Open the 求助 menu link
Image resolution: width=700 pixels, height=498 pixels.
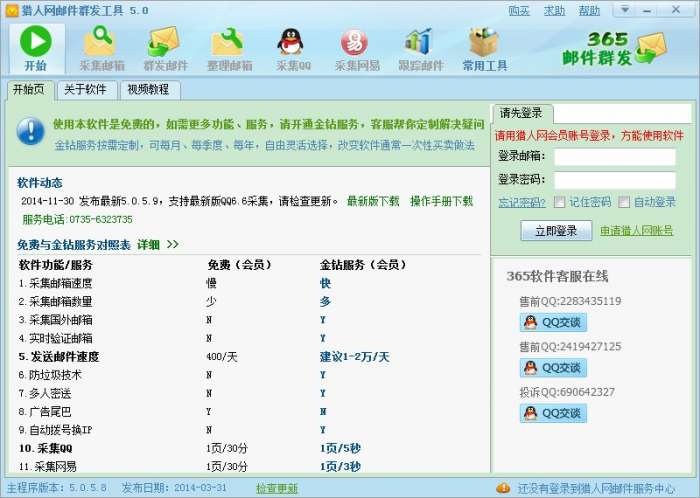[554, 10]
